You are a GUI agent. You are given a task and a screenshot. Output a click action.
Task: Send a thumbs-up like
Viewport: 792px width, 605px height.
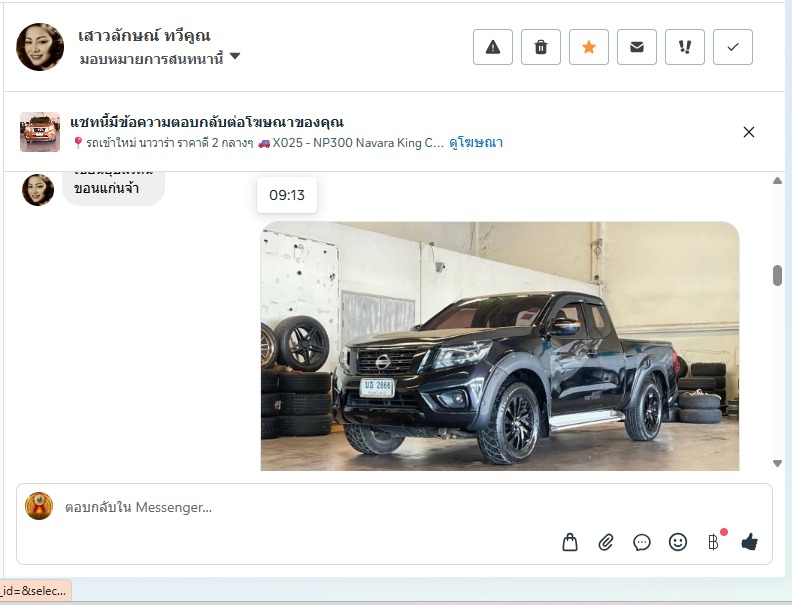click(x=750, y=542)
